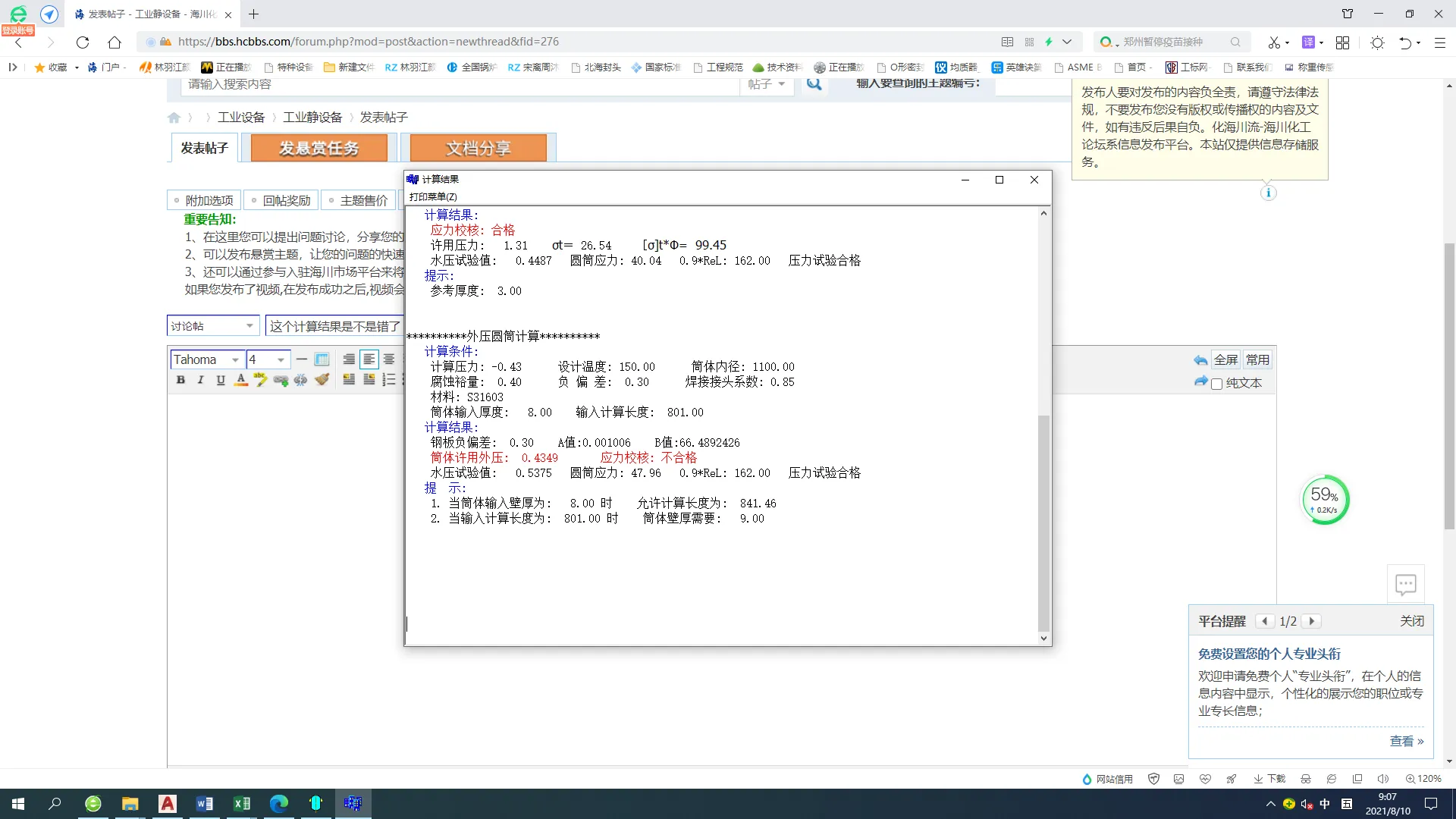Viewport: 1456px width, 819px height.
Task: Open the undo closed tabs dropdown arrow
Action: [x=1419, y=42]
